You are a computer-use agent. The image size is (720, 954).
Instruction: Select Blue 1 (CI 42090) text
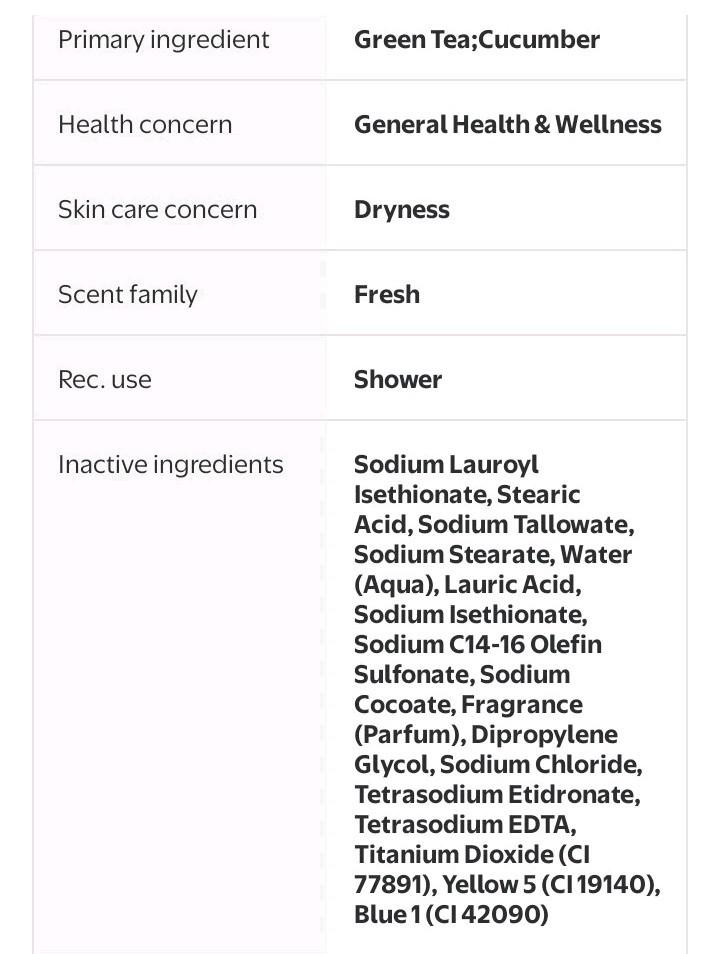click(x=451, y=914)
